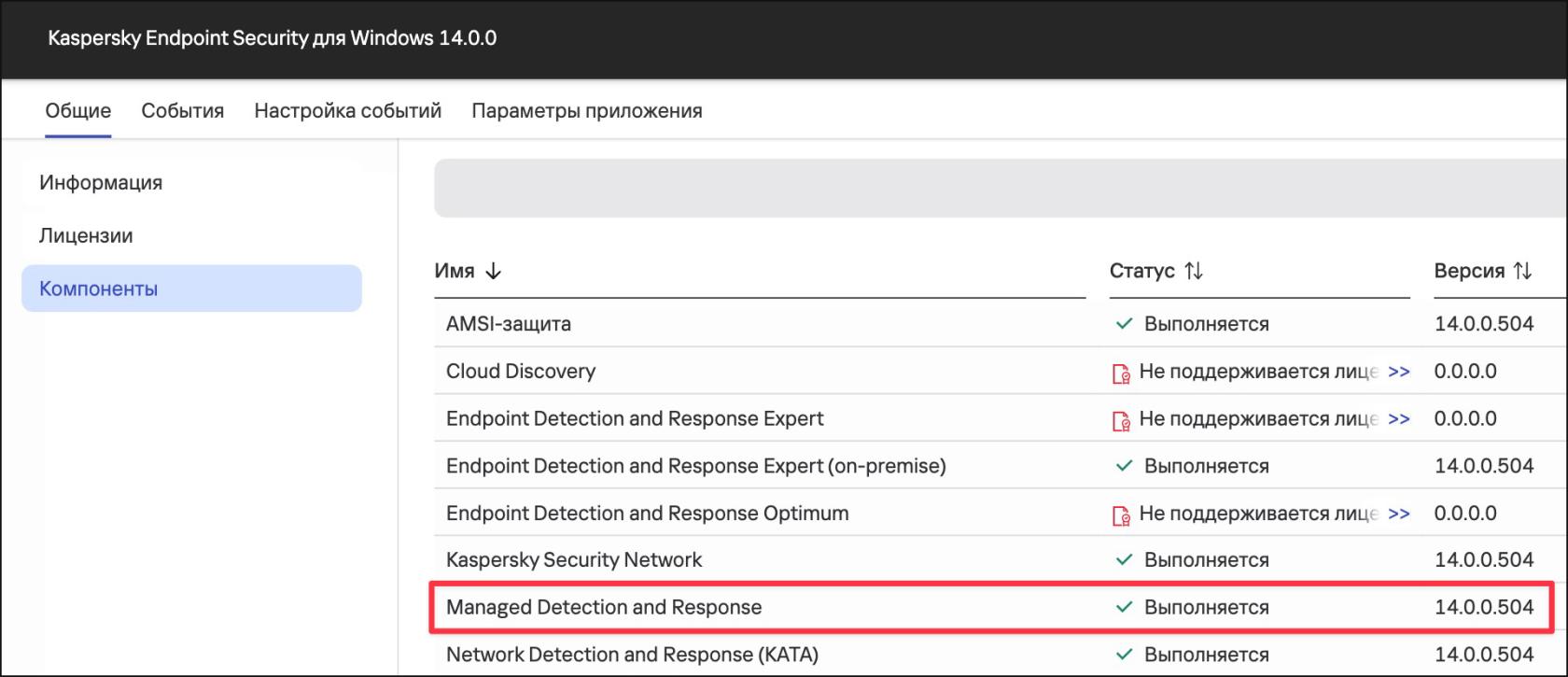Click version 0.0.0.0 of Cloud Discovery

point(1465,371)
